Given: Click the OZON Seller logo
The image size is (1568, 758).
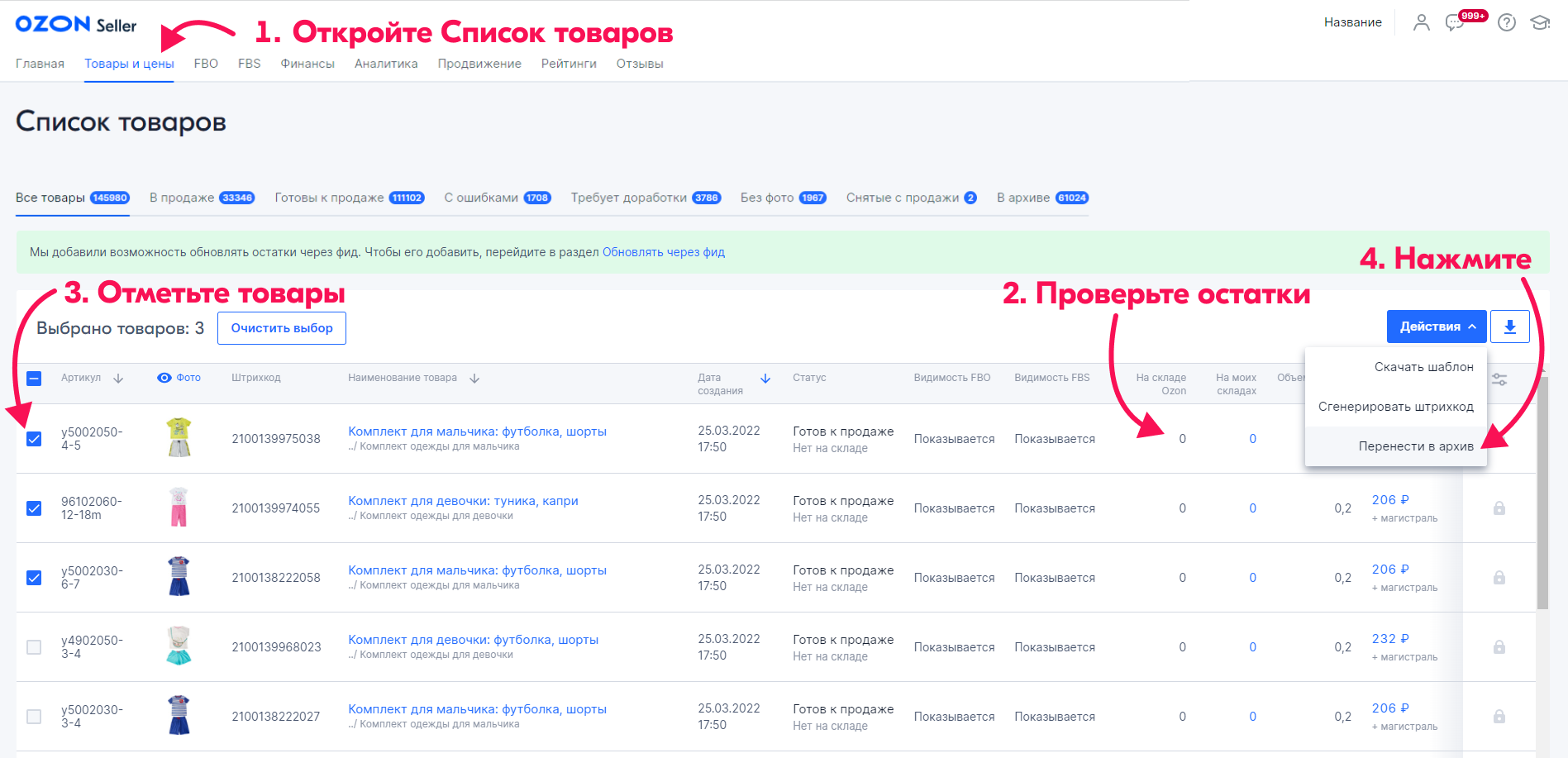Looking at the screenshot, I should tap(76, 25).
